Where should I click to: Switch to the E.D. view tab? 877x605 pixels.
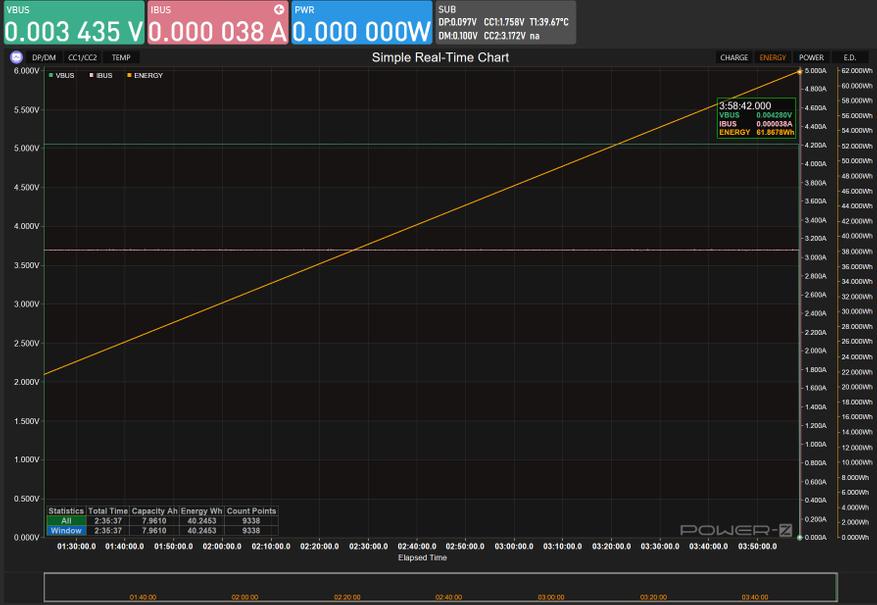point(850,58)
